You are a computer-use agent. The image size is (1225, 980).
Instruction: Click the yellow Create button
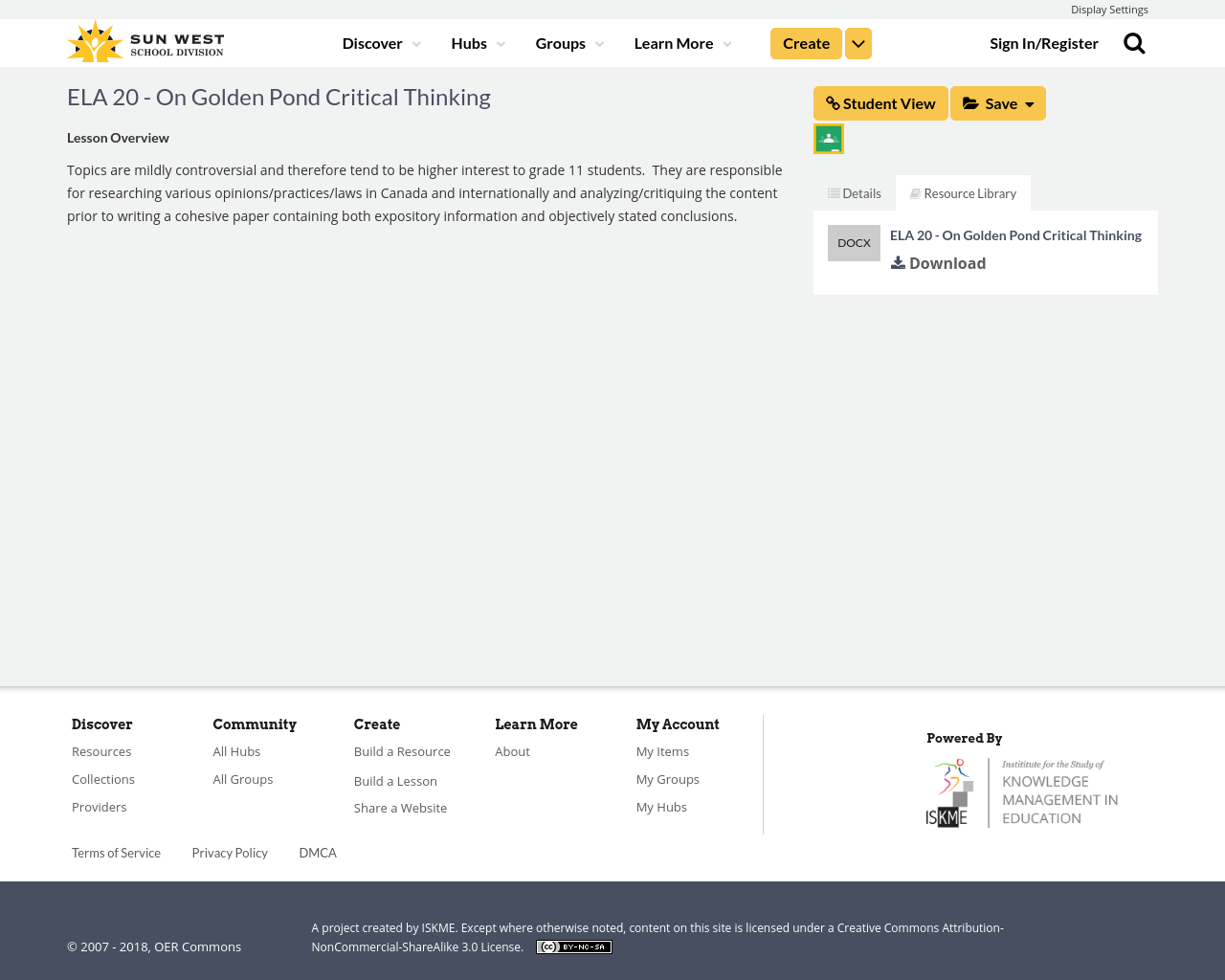(x=806, y=44)
